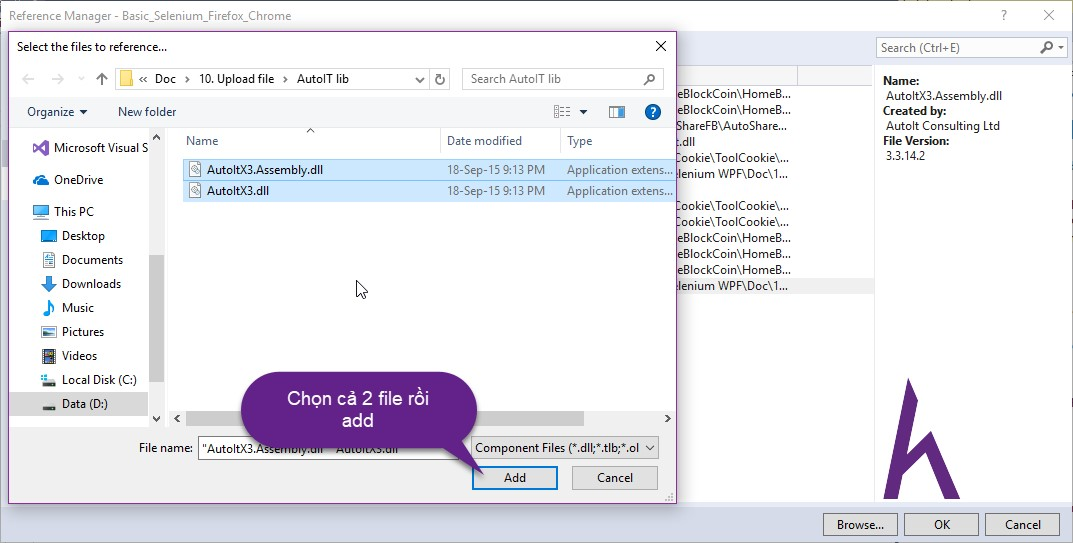
Task: Open Downloads folder in sidebar
Action: pyautogui.click(x=81, y=283)
